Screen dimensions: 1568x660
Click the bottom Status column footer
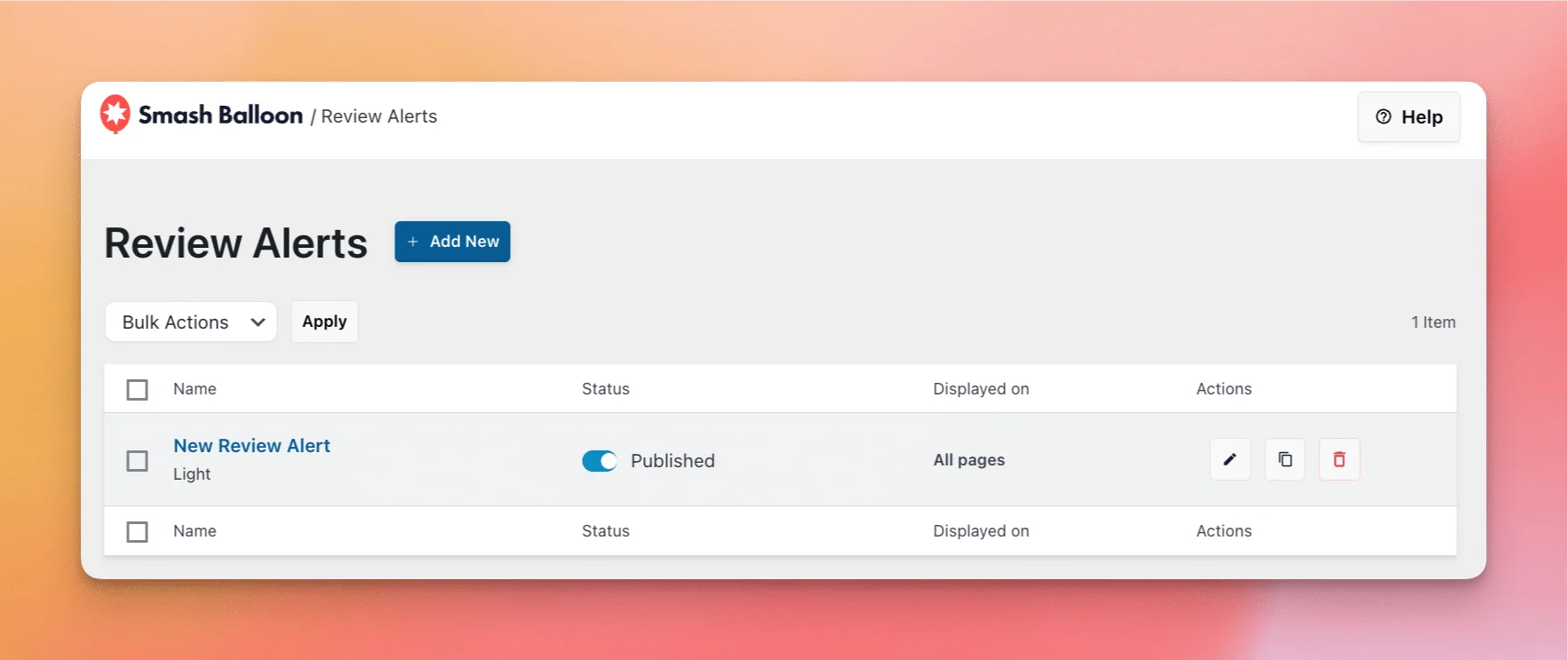coord(606,531)
